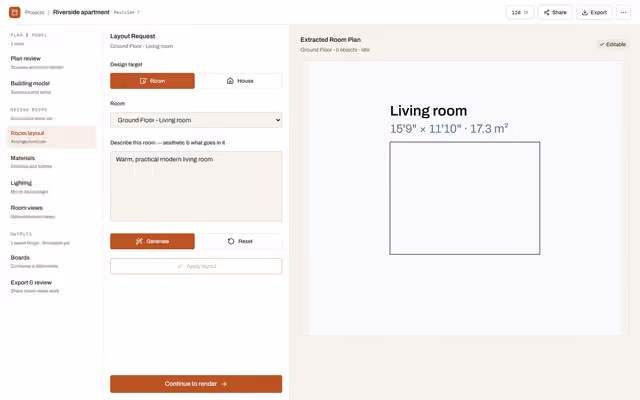
Task: Open the Ground Floor - Living room dropdown
Action: (196, 120)
